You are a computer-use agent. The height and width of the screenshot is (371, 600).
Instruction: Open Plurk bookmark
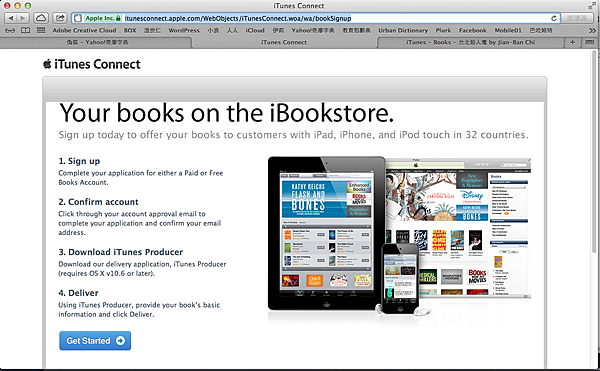(x=443, y=30)
